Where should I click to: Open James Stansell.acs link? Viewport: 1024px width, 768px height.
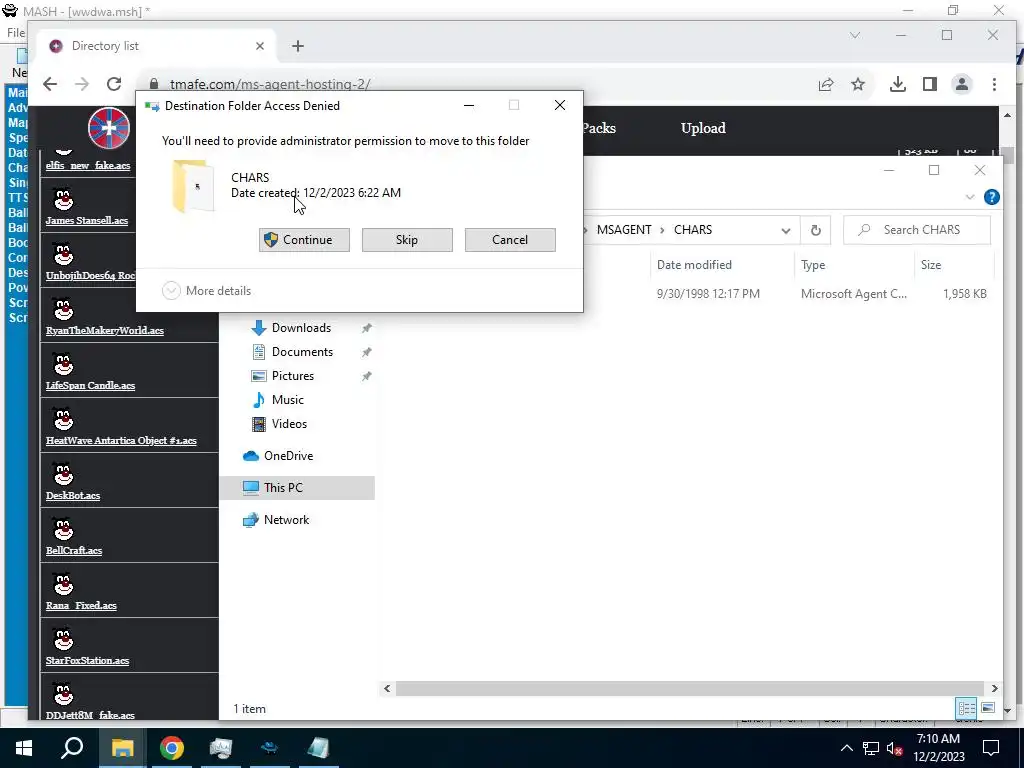coord(87,221)
